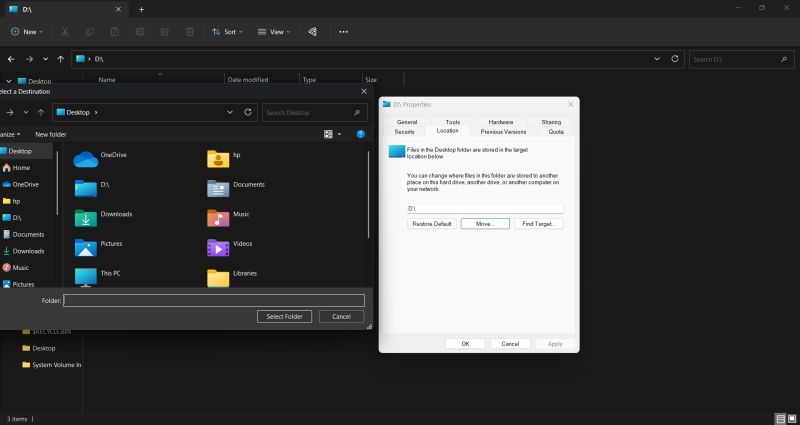
Task: Click the Search D:\ field
Action: click(742, 59)
